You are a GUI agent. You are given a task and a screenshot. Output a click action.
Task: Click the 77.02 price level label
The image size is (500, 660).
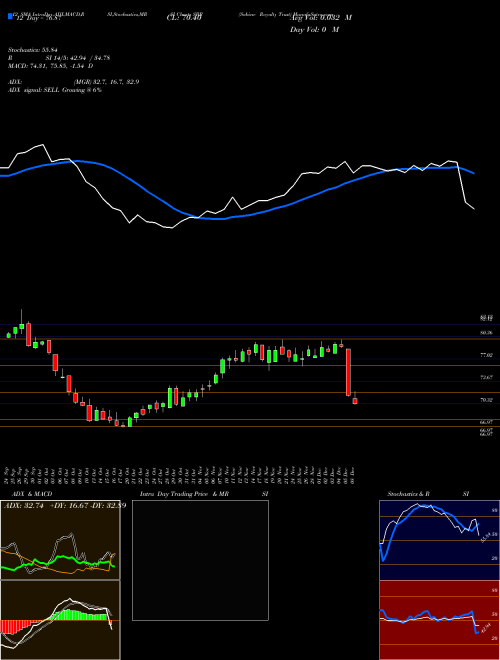tap(486, 356)
